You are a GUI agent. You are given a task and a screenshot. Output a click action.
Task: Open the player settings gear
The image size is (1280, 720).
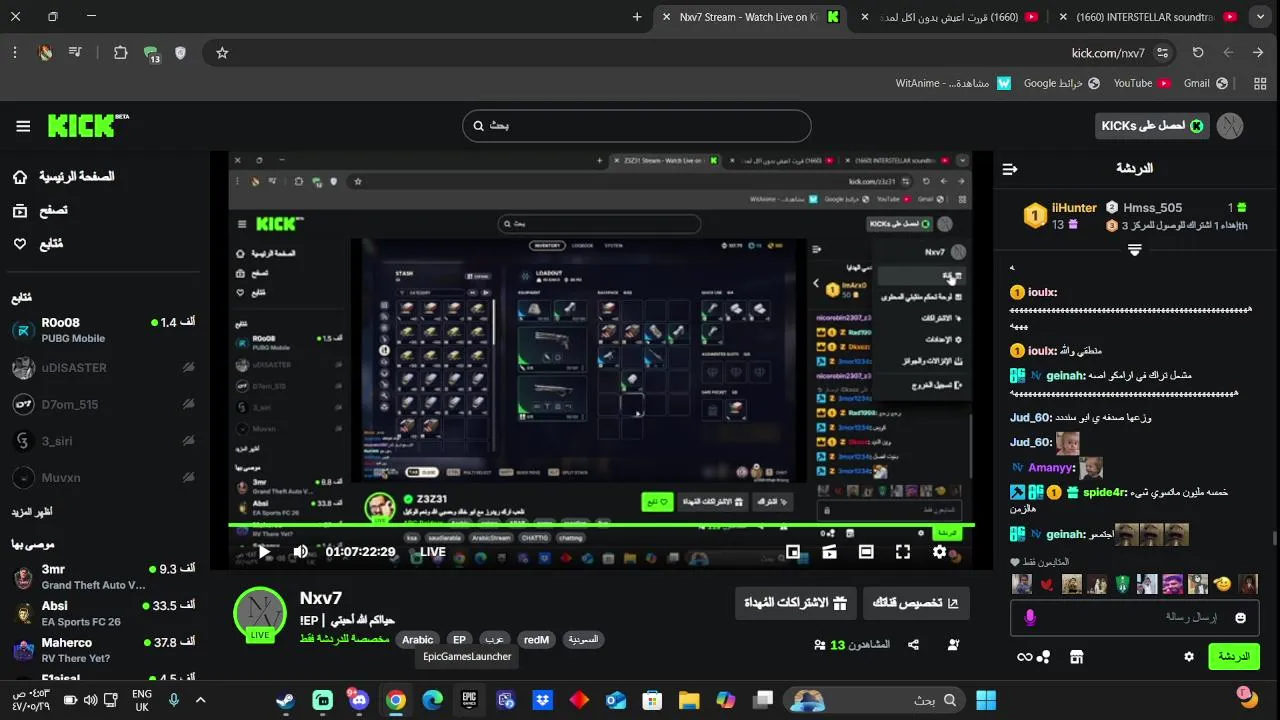[940, 551]
